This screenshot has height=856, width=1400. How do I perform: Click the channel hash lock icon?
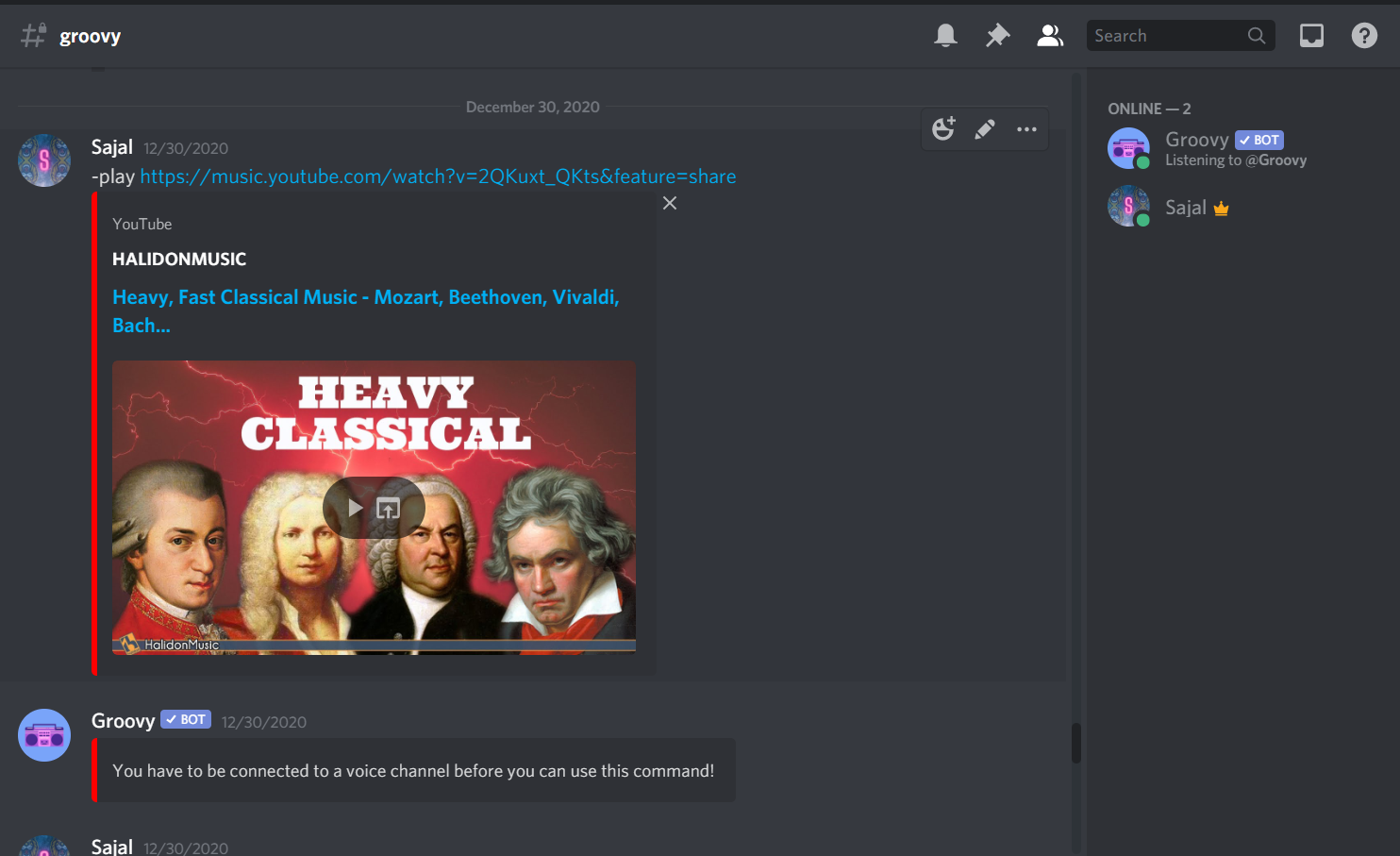click(x=33, y=36)
